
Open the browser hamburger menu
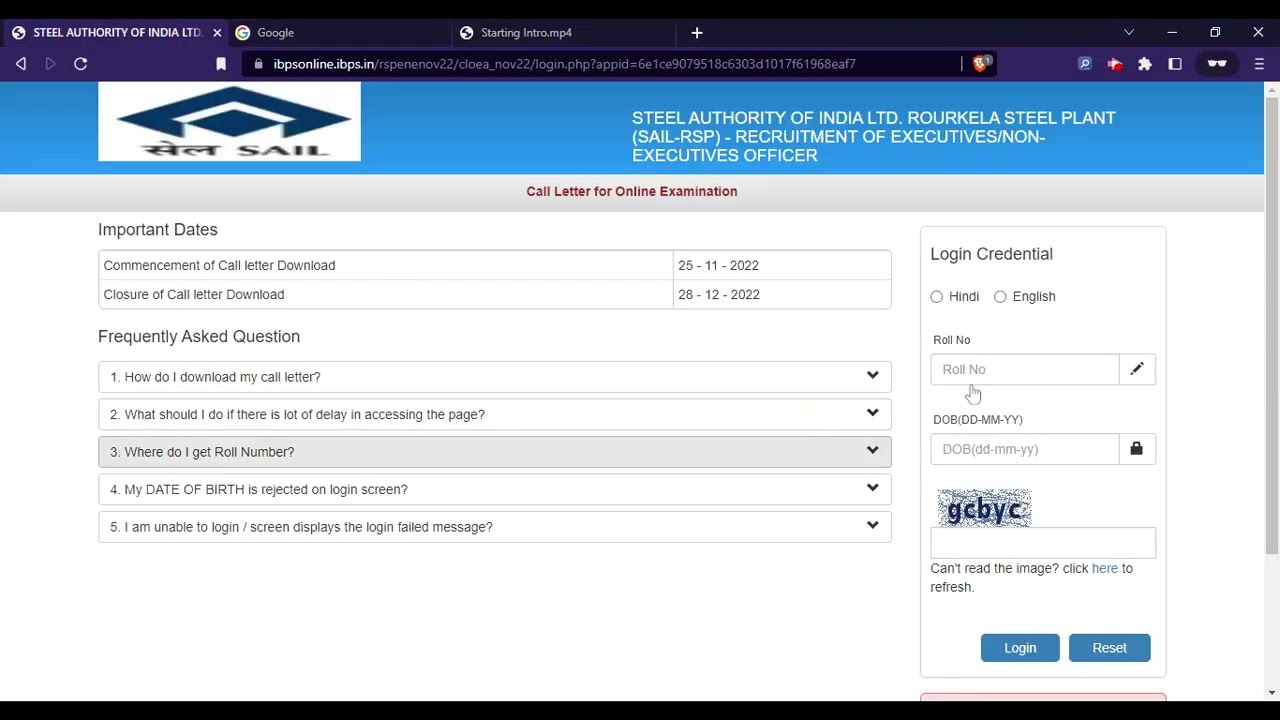[x=1259, y=64]
